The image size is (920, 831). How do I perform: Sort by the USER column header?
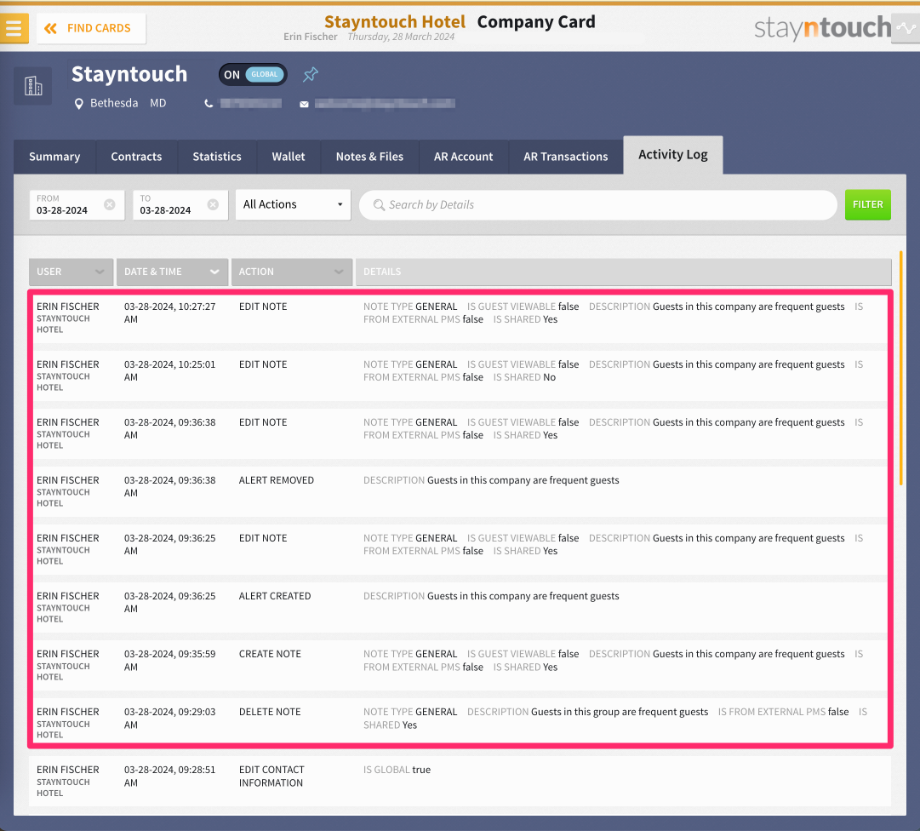(x=71, y=272)
